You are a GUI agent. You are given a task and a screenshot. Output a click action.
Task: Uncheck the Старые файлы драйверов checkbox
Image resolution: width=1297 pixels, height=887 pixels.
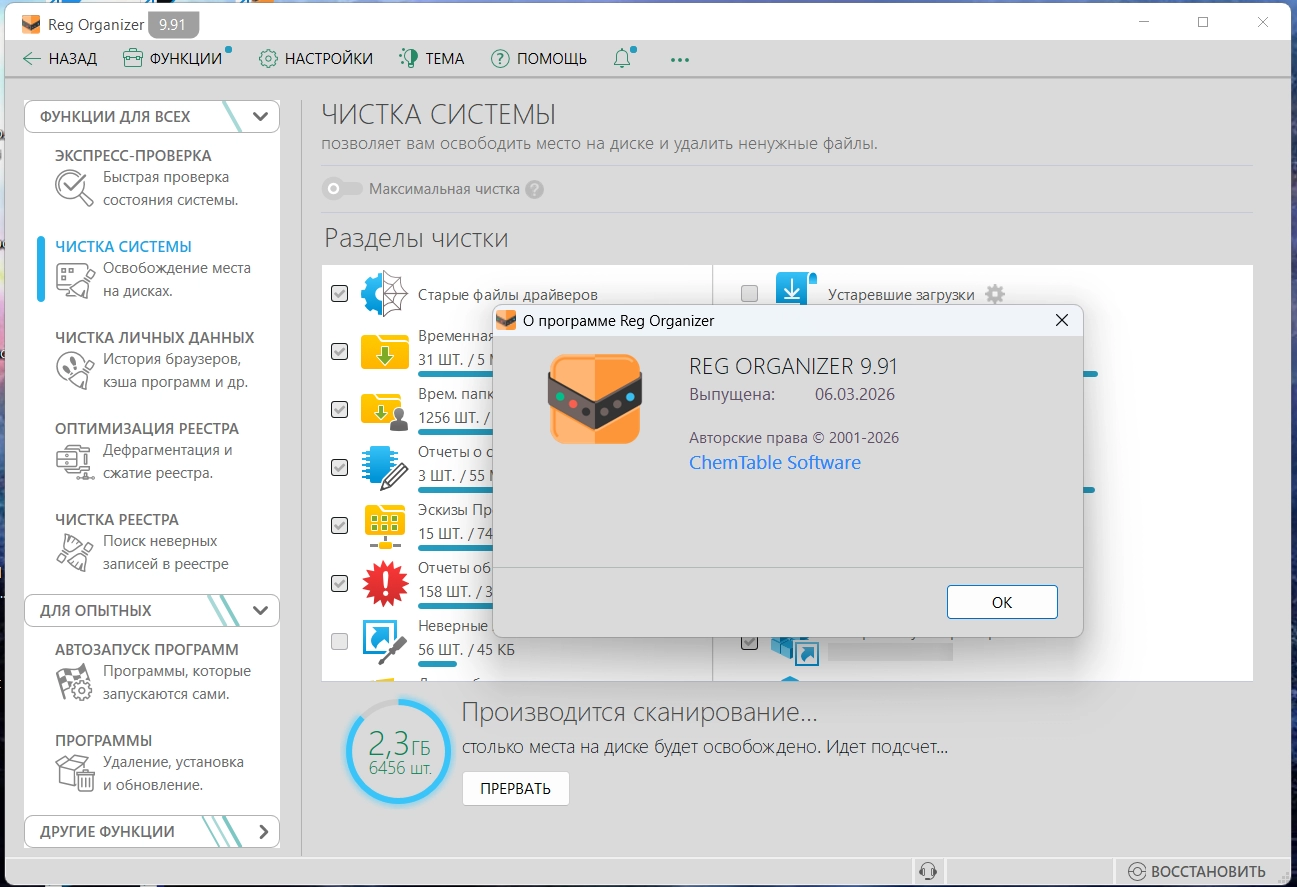[340, 294]
